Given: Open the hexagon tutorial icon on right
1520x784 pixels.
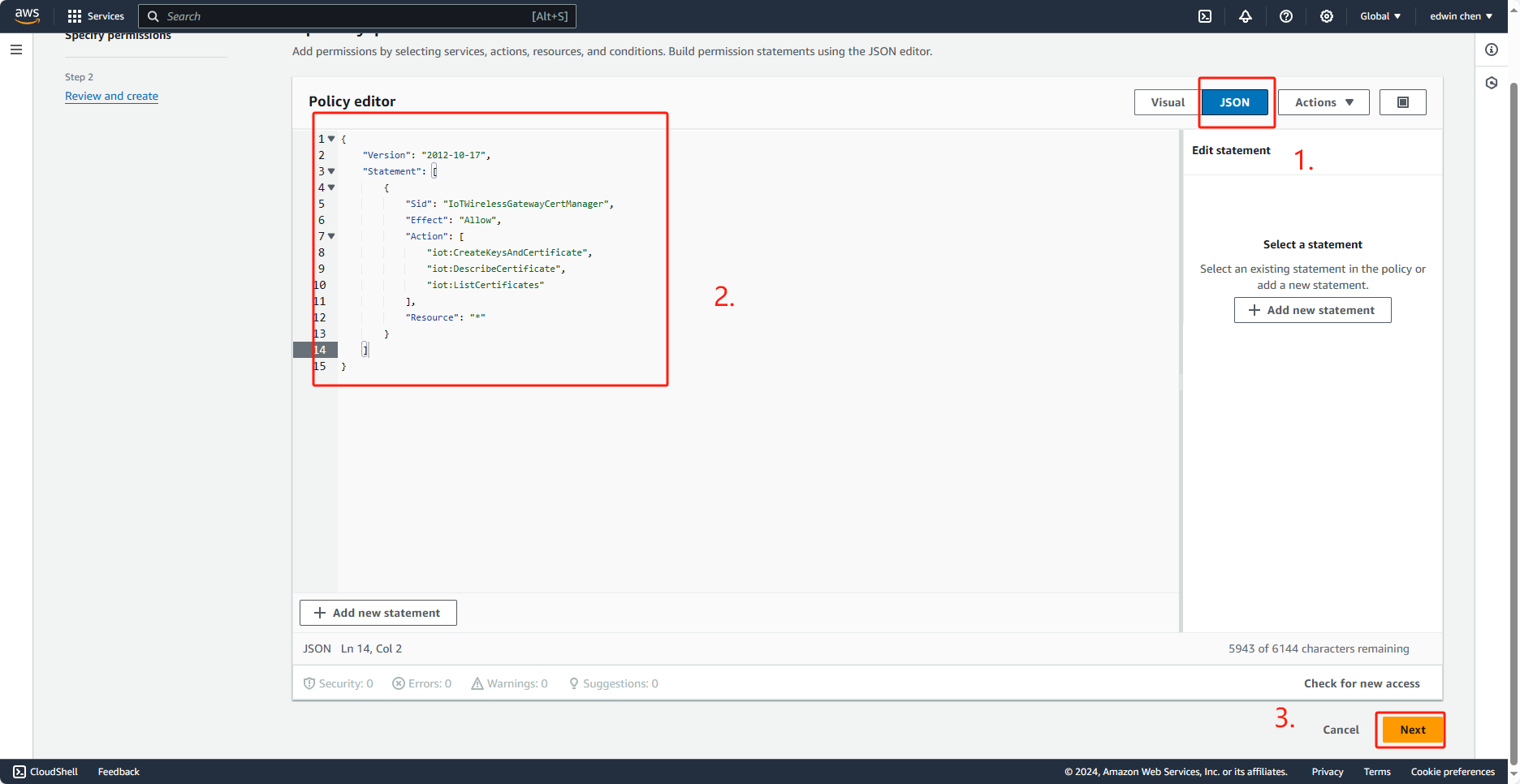Looking at the screenshot, I should [x=1492, y=83].
